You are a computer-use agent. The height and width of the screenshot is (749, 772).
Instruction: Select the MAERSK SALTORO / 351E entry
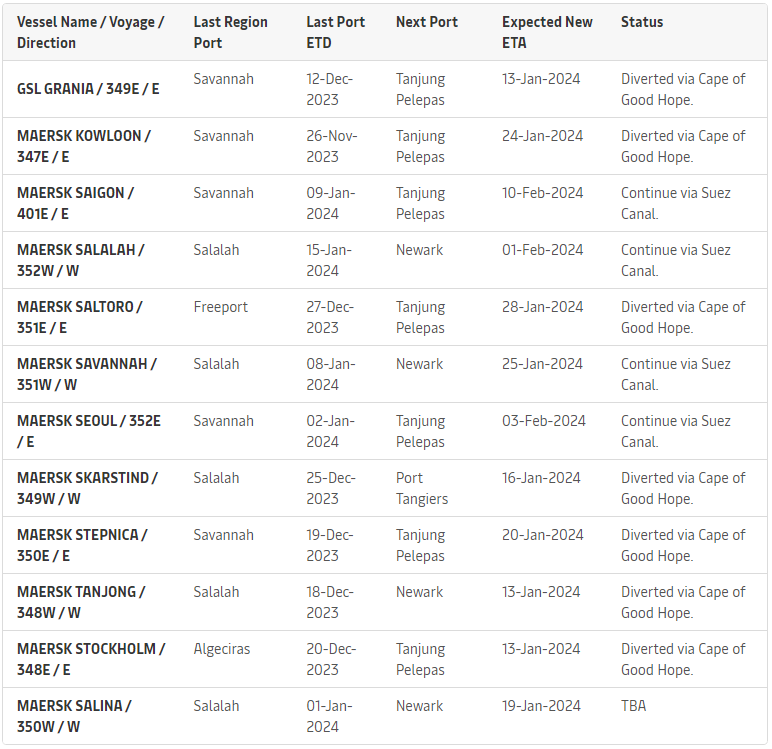coord(80,317)
